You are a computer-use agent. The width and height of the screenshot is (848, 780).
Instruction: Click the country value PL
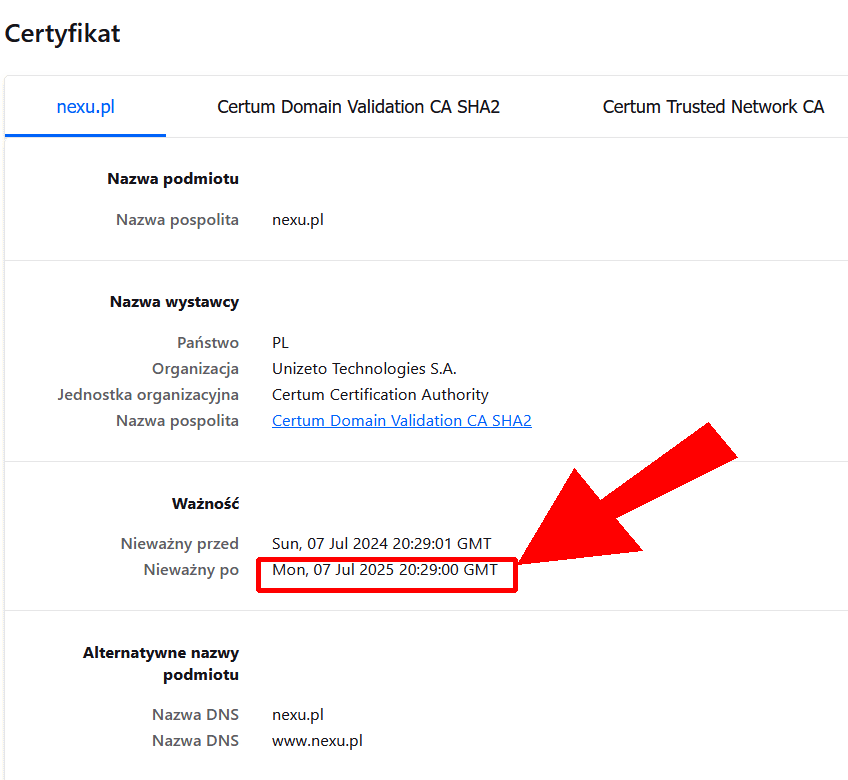[280, 343]
